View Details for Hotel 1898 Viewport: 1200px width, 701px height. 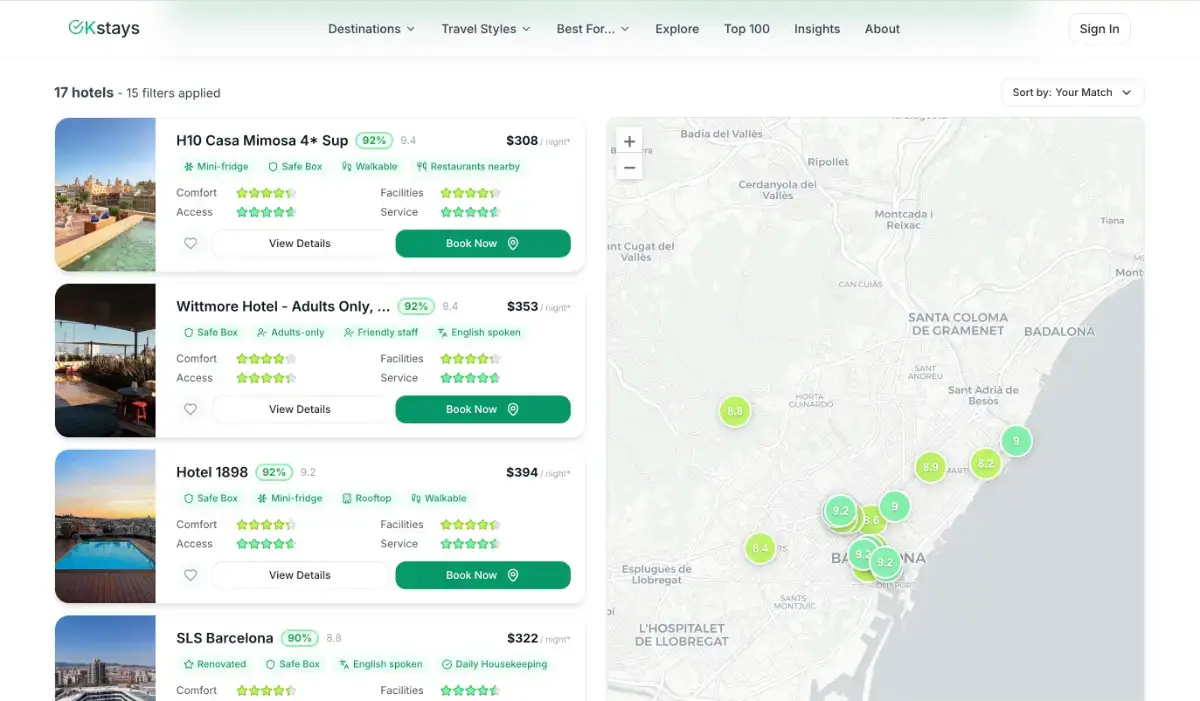[x=299, y=575]
